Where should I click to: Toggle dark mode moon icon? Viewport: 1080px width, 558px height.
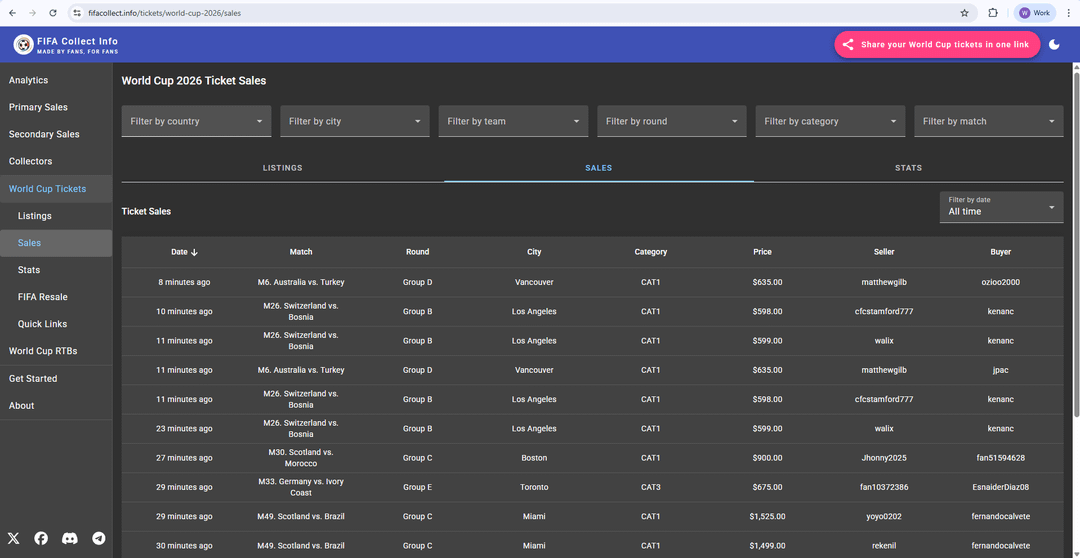click(1054, 45)
